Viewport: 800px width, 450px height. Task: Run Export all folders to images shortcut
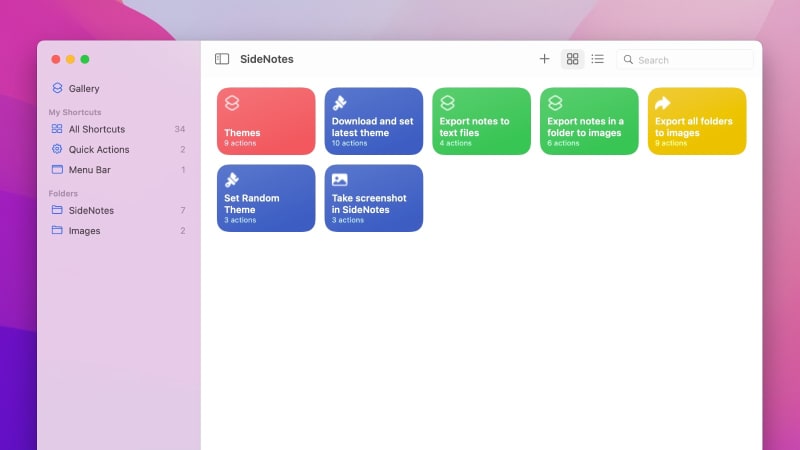point(697,121)
